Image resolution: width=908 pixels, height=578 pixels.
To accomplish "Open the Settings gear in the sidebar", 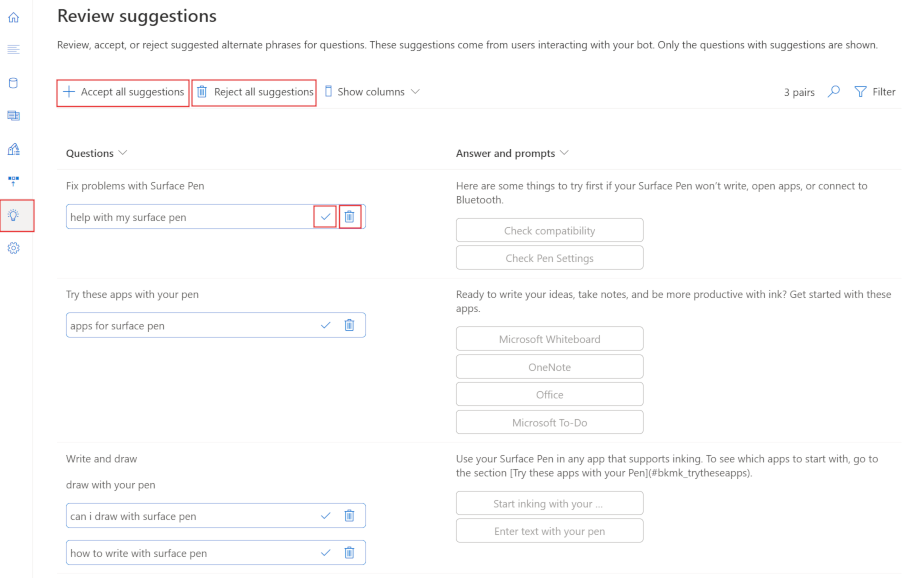I will (x=13, y=247).
